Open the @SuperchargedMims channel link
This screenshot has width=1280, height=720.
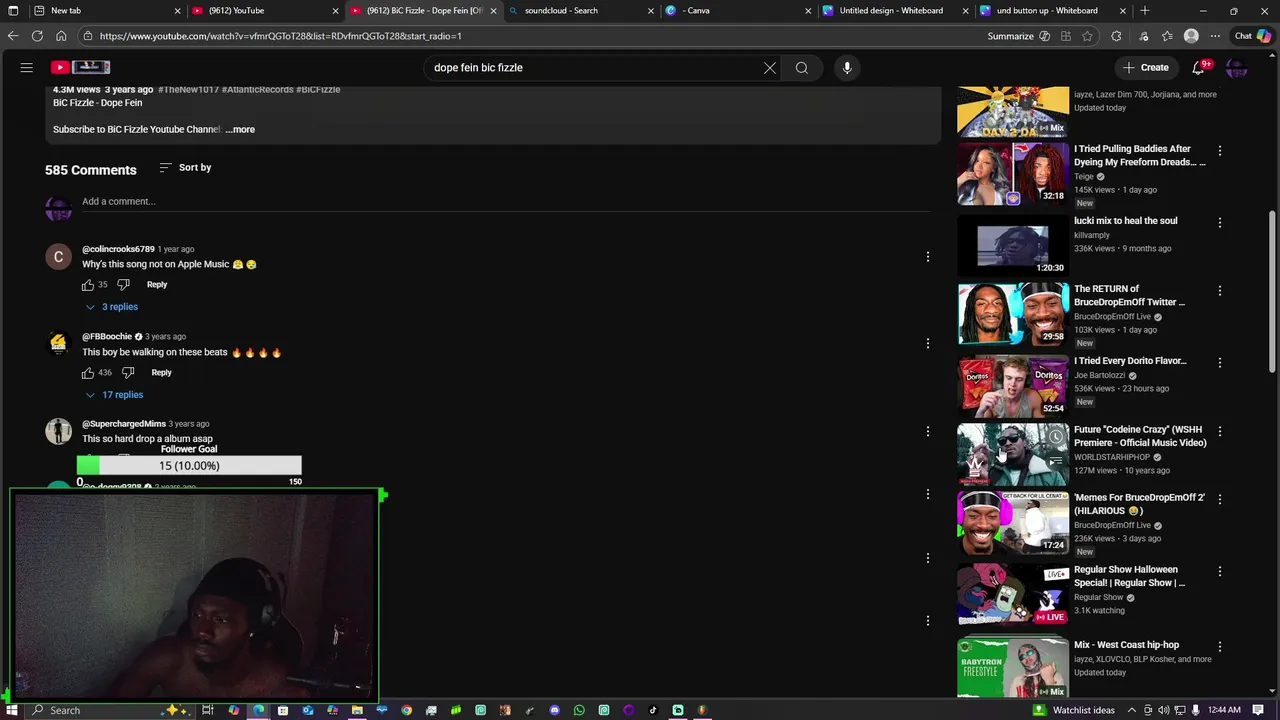point(124,424)
